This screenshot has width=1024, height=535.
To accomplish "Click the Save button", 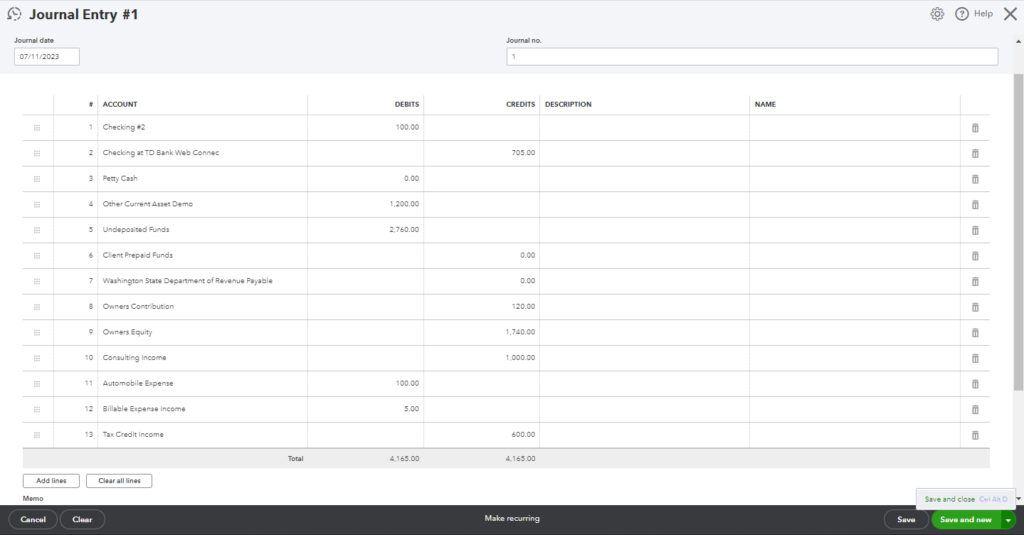I will point(905,520).
